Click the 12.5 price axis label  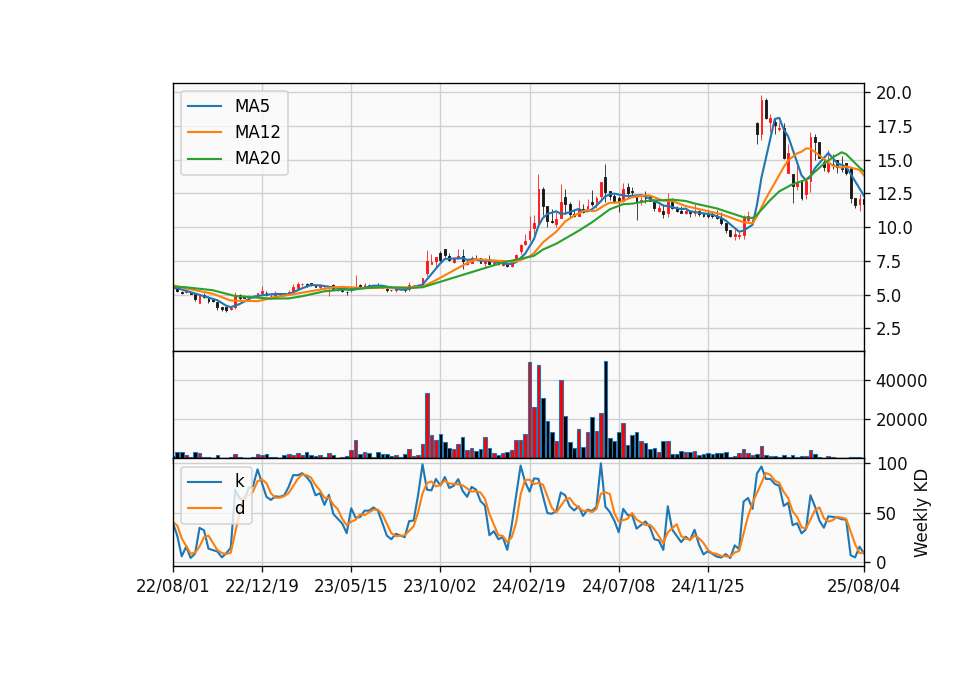[x=894, y=194]
